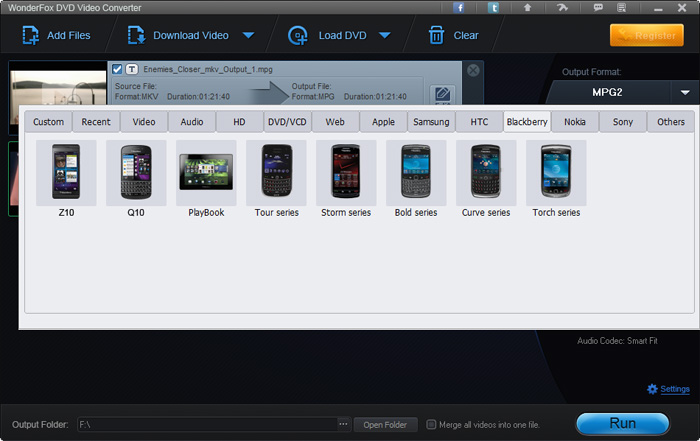Image resolution: width=700 pixels, height=441 pixels.
Task: Switch to the Sony tab
Action: pyautogui.click(x=623, y=122)
